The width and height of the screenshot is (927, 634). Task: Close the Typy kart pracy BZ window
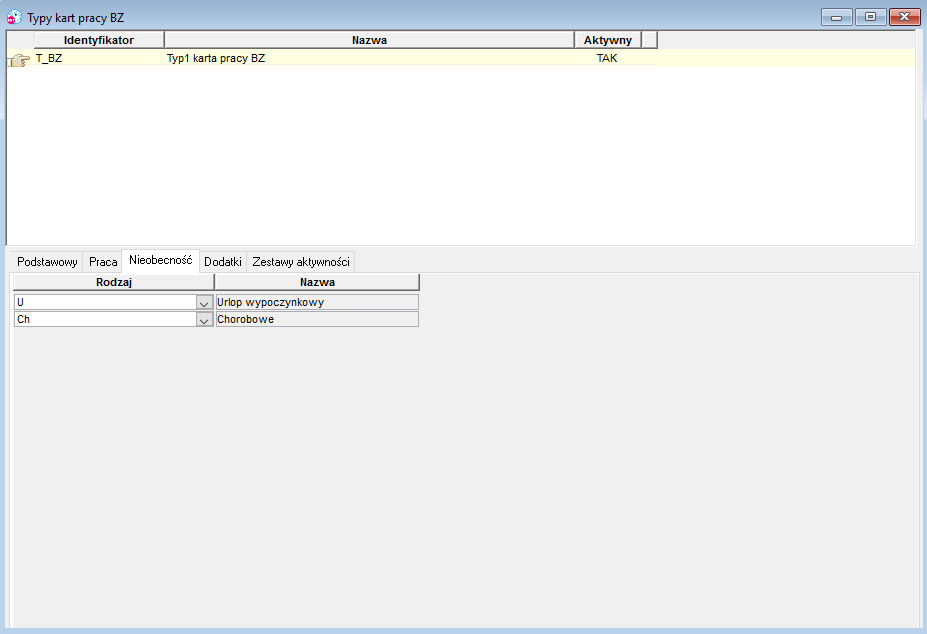(x=904, y=17)
